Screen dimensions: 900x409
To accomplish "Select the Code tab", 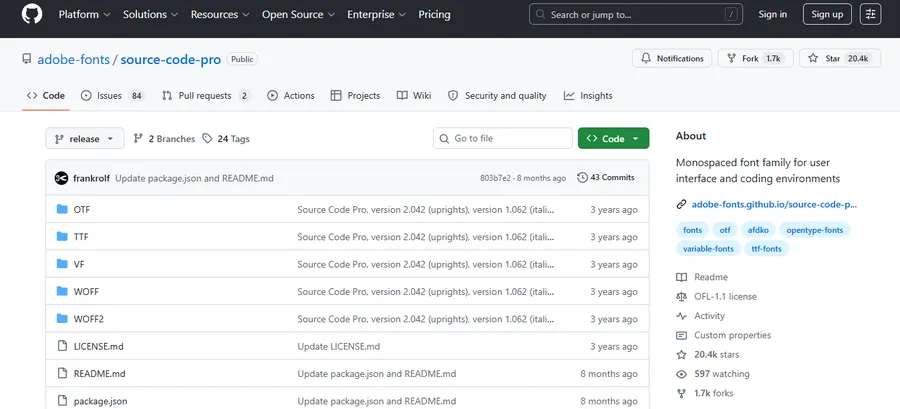I will click(46, 96).
